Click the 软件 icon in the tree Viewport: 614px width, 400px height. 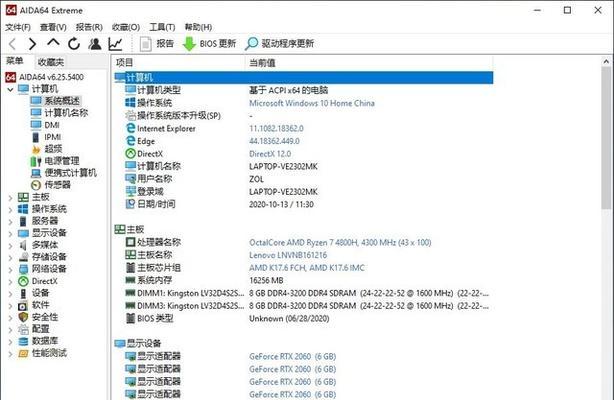click(x=23, y=305)
